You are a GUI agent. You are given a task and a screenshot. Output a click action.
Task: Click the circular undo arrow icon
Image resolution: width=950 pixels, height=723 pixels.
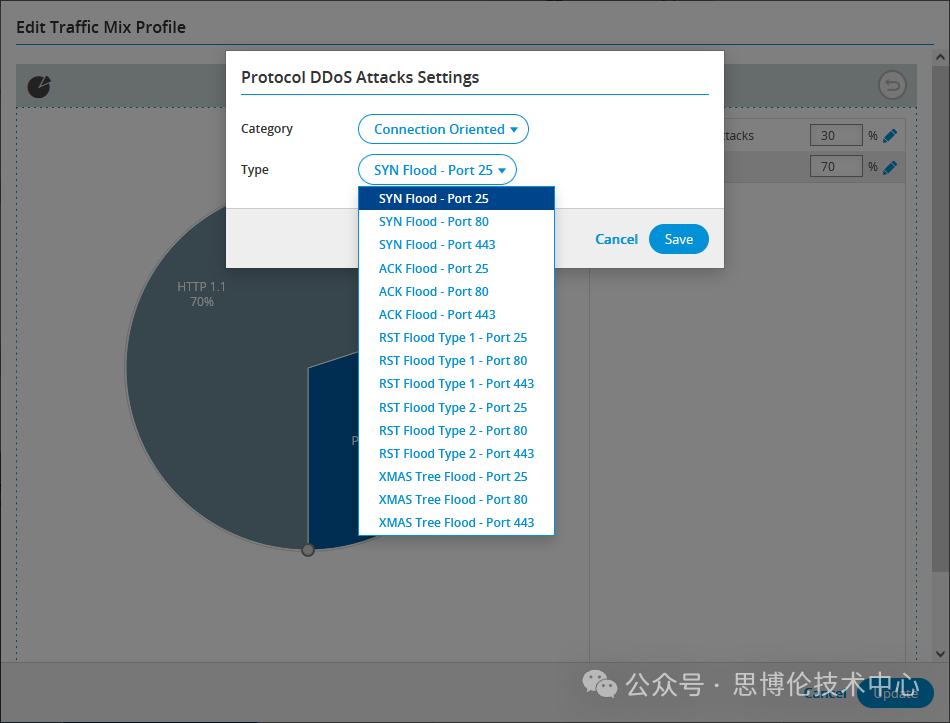pyautogui.click(x=891, y=85)
